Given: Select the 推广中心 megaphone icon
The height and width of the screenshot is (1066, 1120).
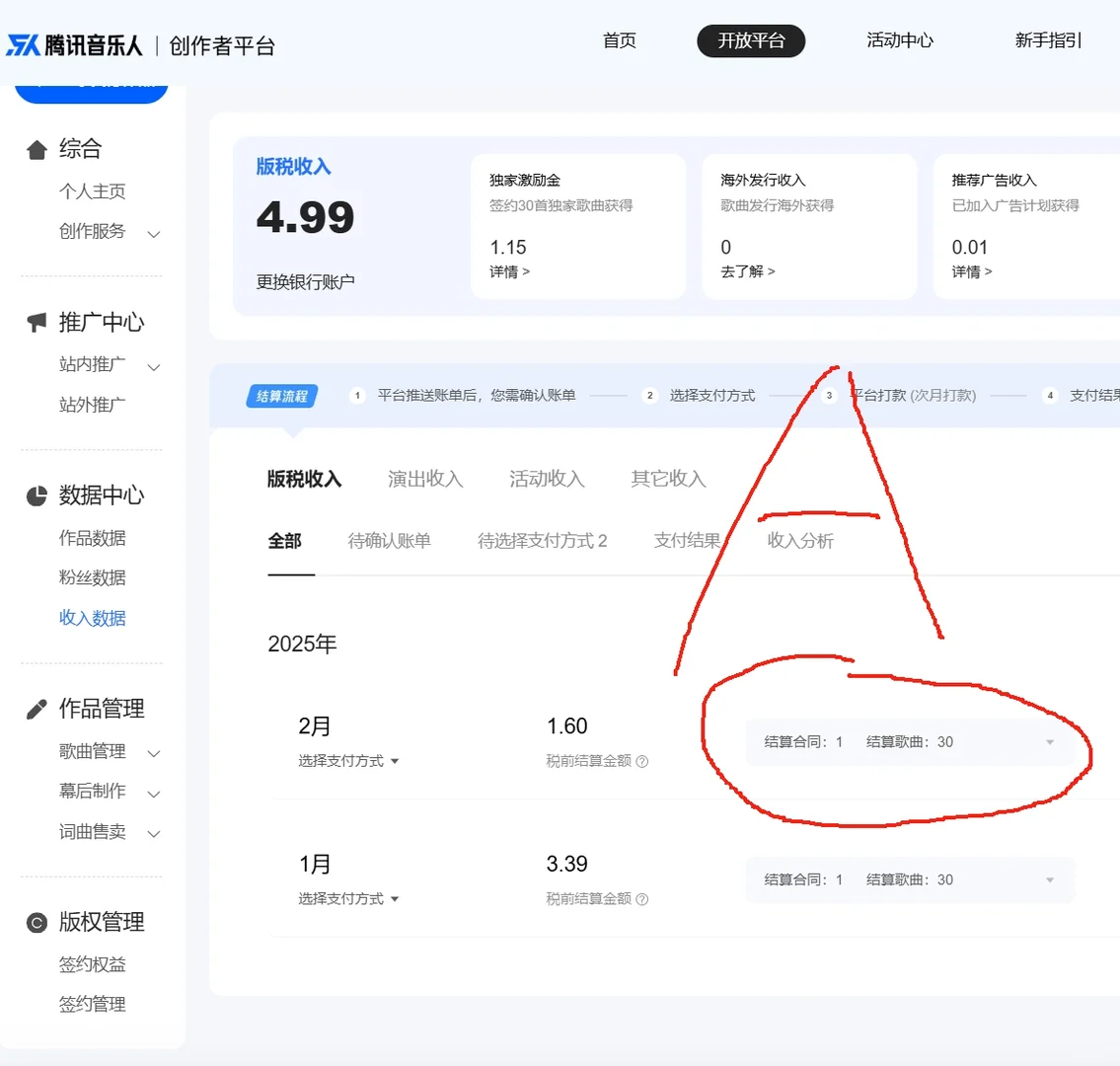Looking at the screenshot, I should (37, 321).
